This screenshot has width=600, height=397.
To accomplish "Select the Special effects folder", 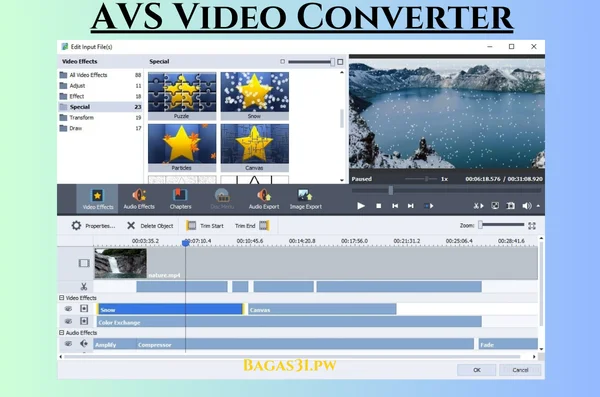I will 101,107.
